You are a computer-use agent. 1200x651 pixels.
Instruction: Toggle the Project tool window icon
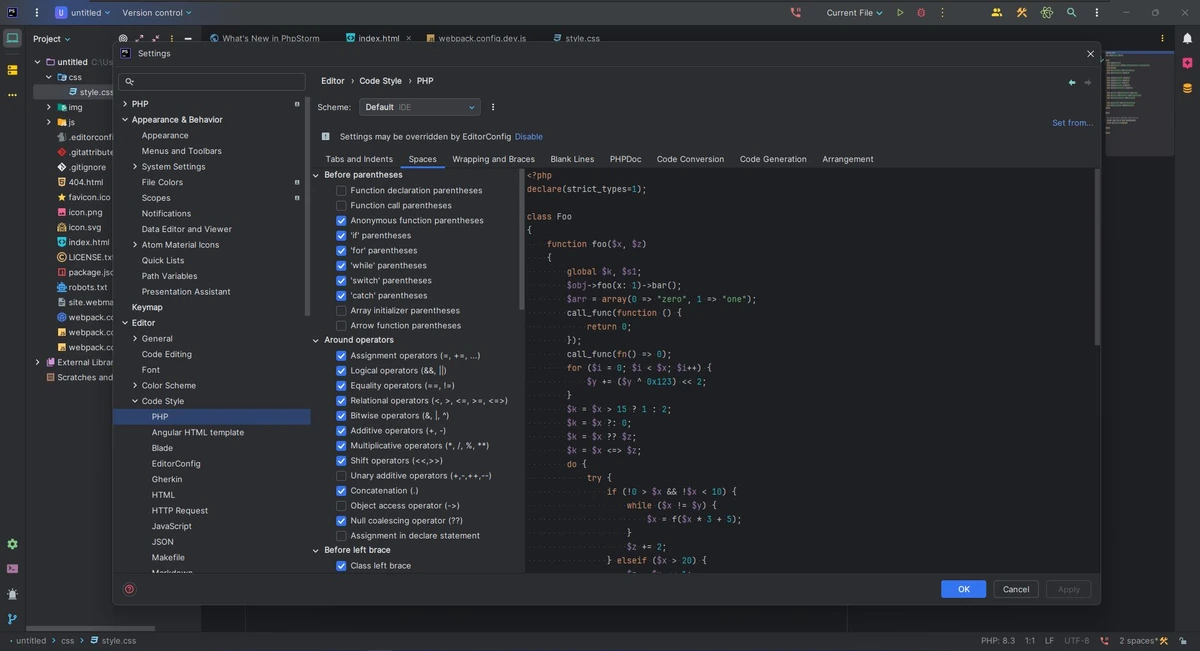12,39
